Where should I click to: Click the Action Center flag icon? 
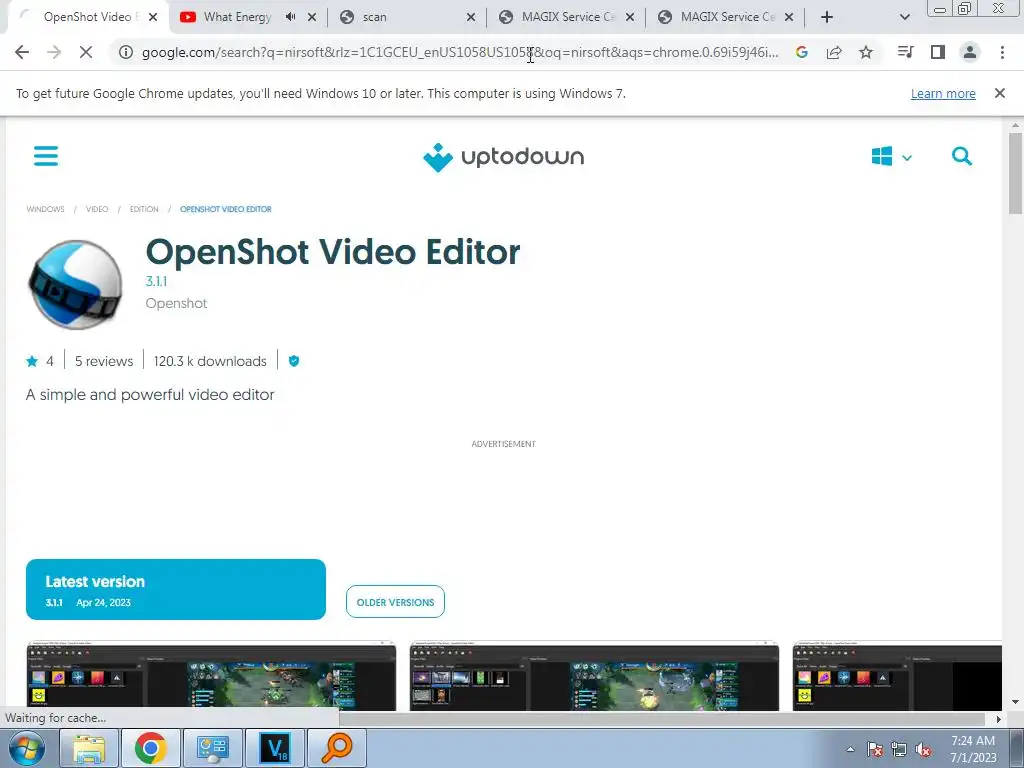pos(875,749)
